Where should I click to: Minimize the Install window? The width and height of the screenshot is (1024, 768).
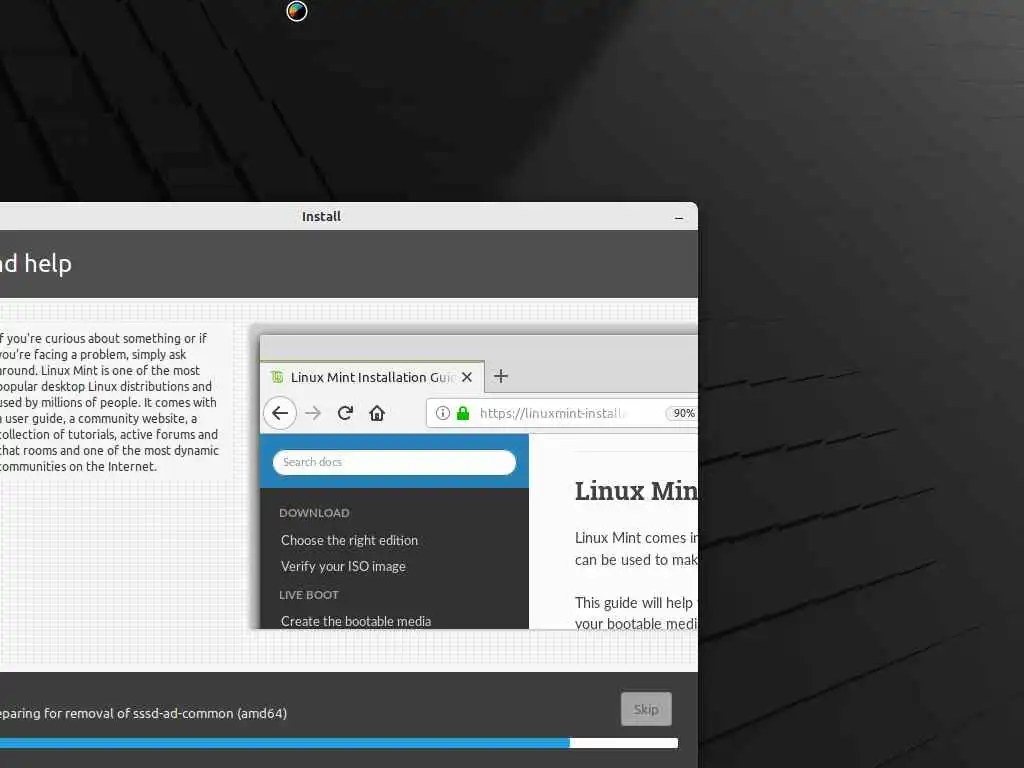click(x=679, y=217)
